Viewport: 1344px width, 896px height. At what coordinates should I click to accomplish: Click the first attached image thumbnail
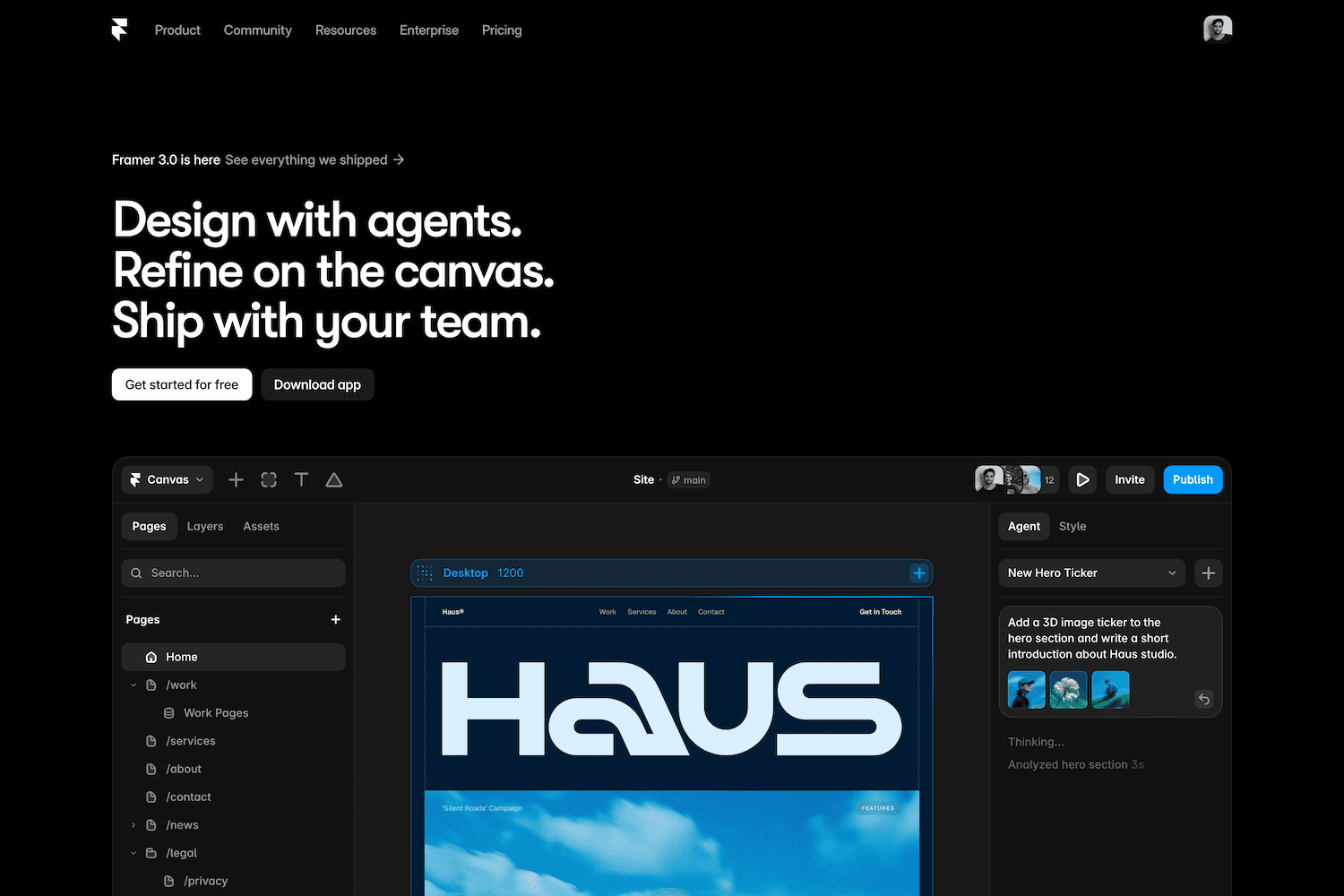pos(1027,690)
